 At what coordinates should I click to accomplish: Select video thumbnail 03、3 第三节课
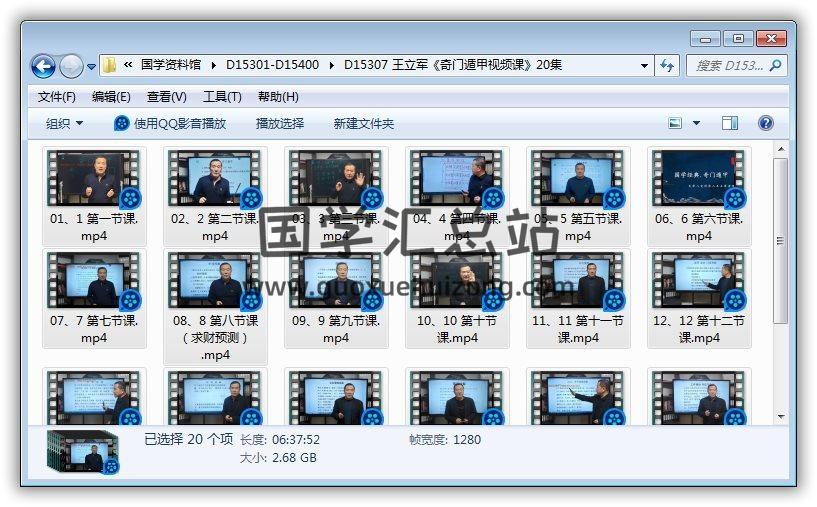coord(336,179)
